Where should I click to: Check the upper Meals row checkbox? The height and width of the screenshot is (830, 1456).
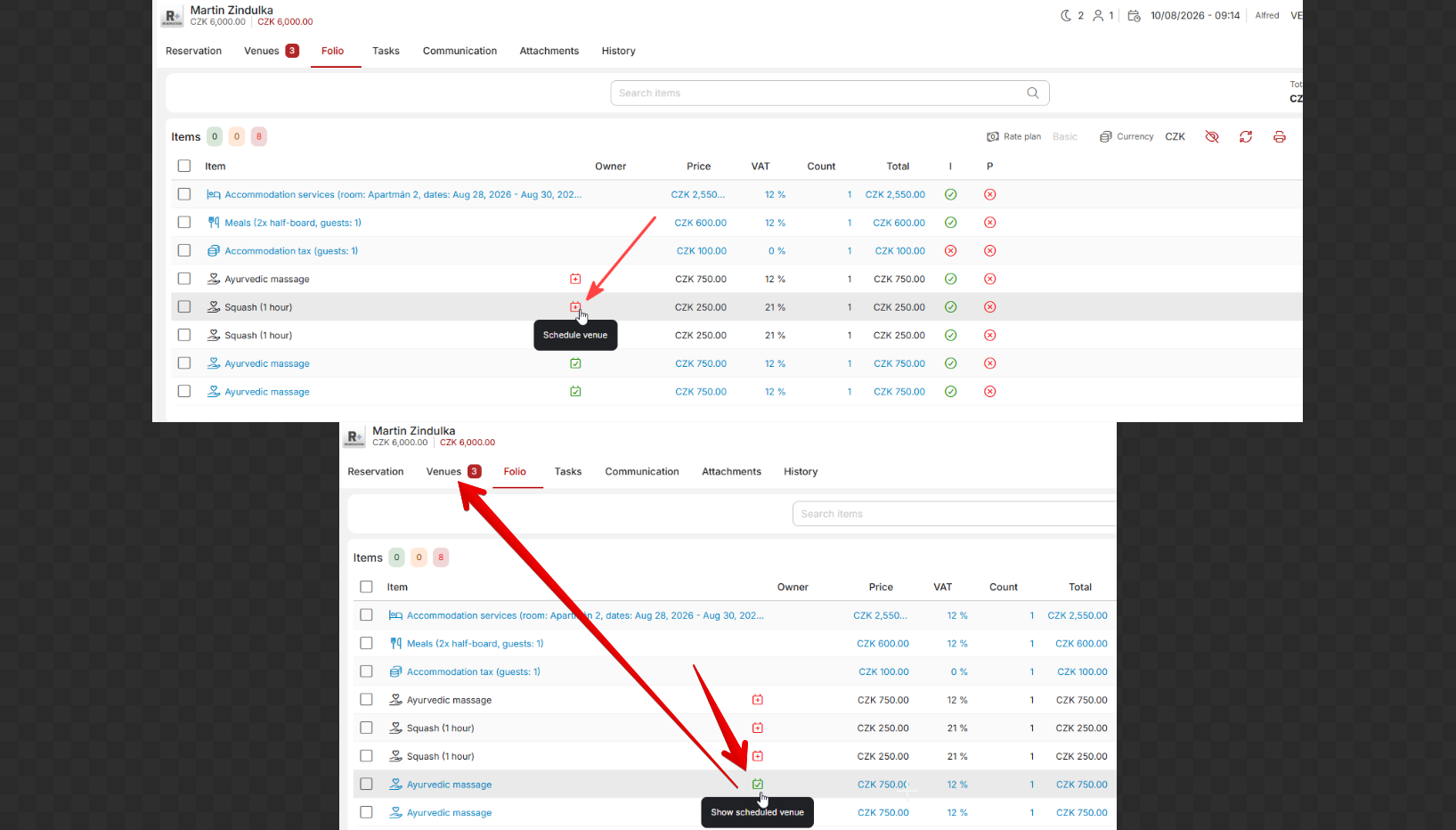click(x=184, y=223)
